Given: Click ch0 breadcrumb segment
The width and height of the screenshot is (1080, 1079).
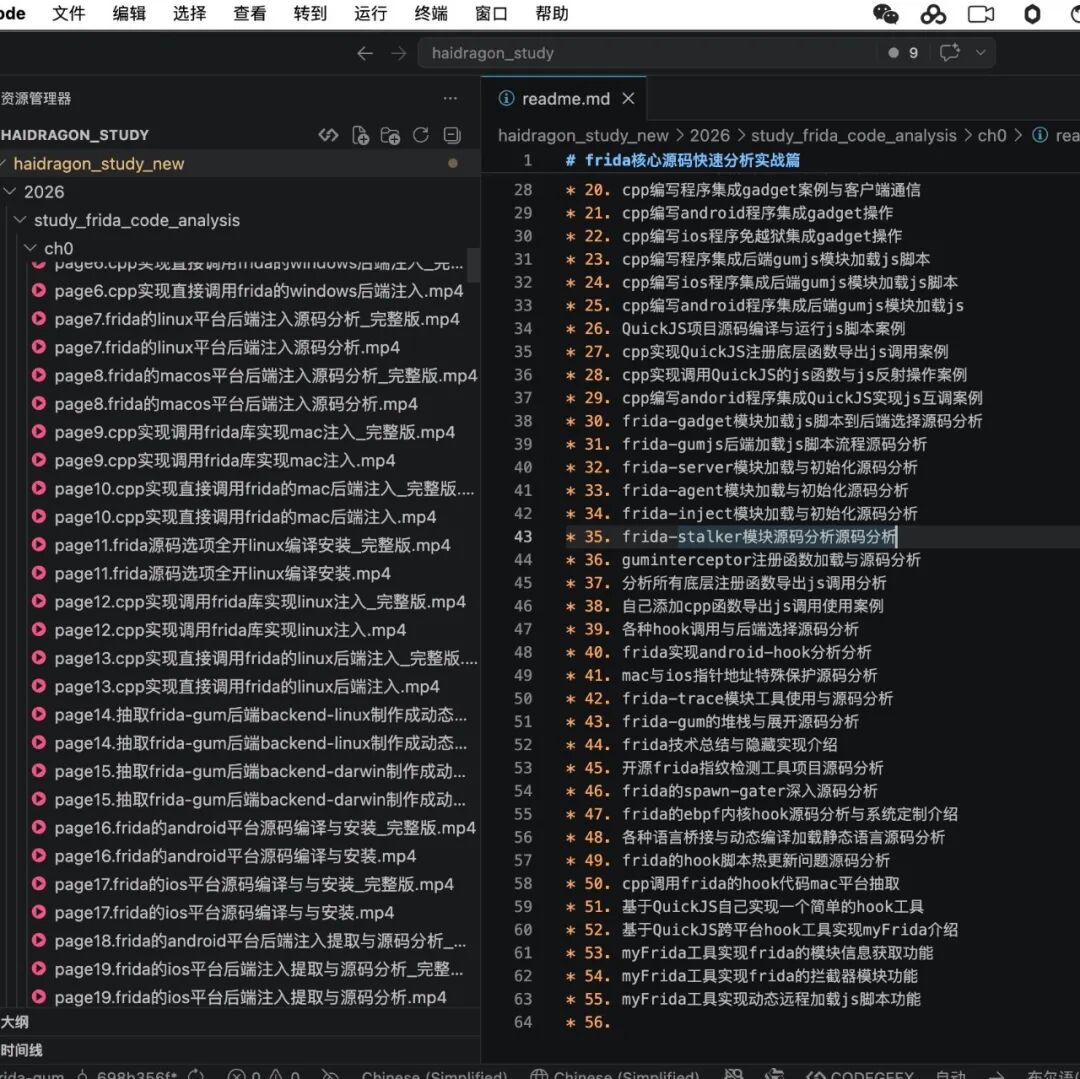Looking at the screenshot, I should click(992, 136).
